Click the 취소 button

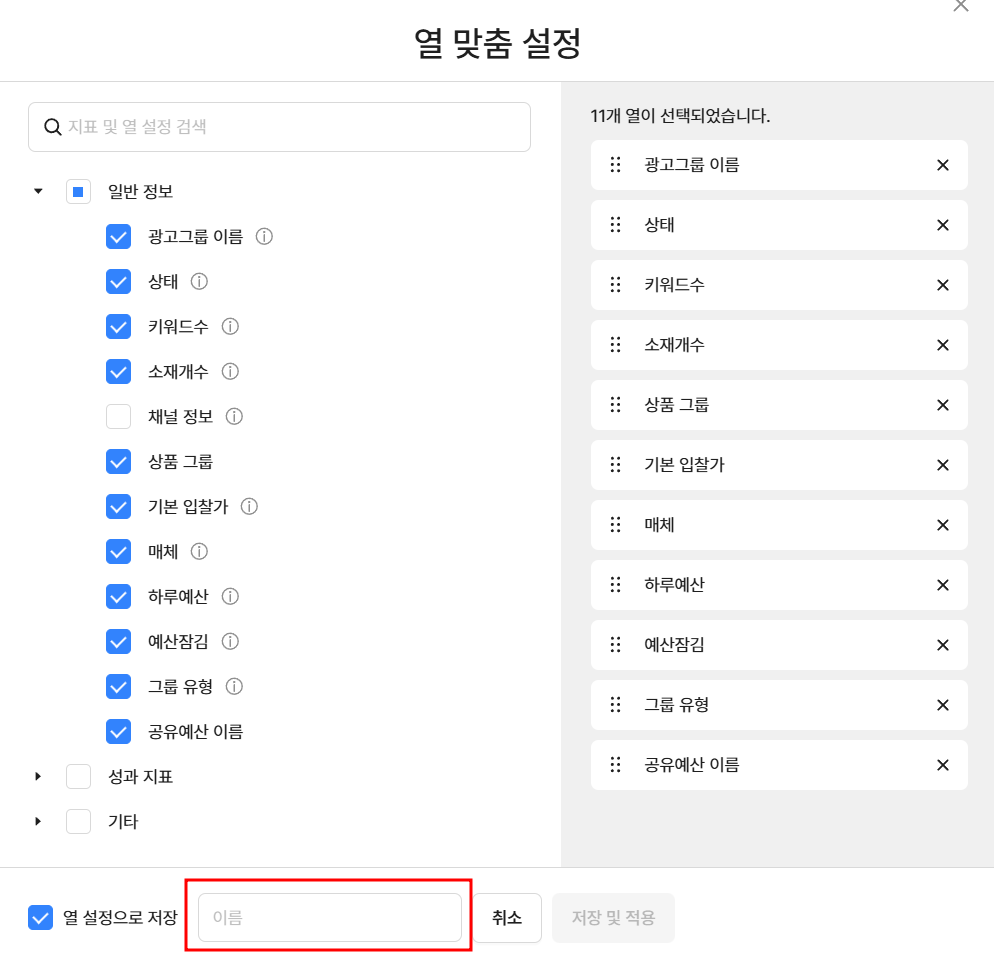pyautogui.click(x=507, y=917)
